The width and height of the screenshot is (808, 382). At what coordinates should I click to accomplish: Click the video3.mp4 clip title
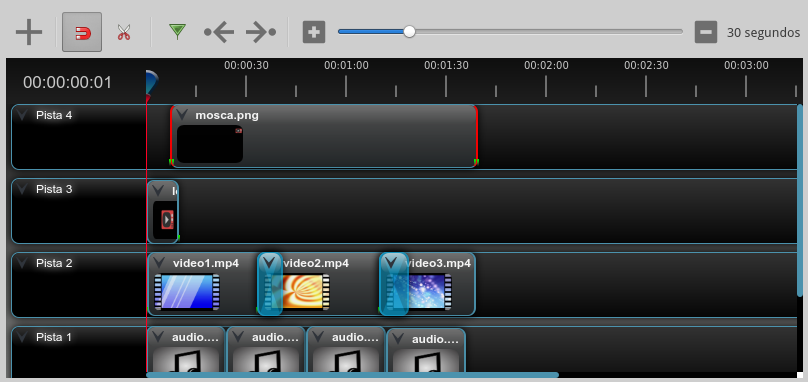pos(438,263)
